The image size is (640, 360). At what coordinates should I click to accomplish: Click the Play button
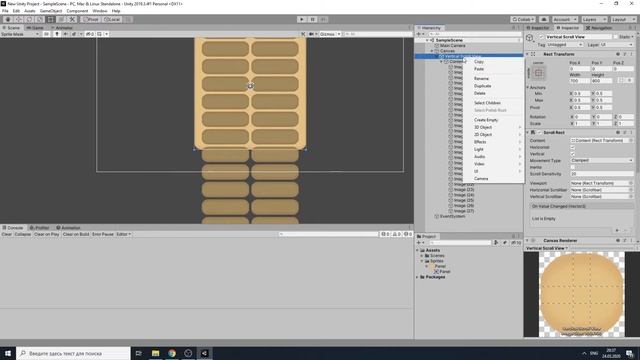302,19
